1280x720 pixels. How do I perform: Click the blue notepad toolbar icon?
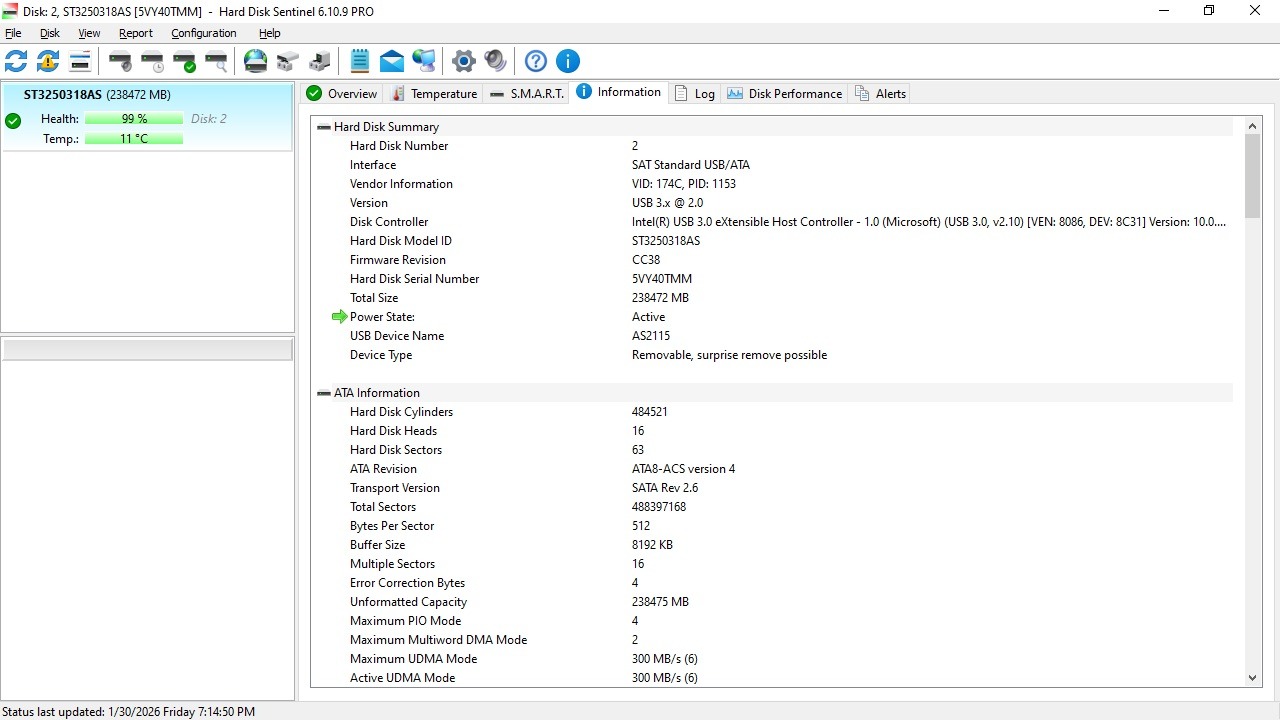pos(360,61)
